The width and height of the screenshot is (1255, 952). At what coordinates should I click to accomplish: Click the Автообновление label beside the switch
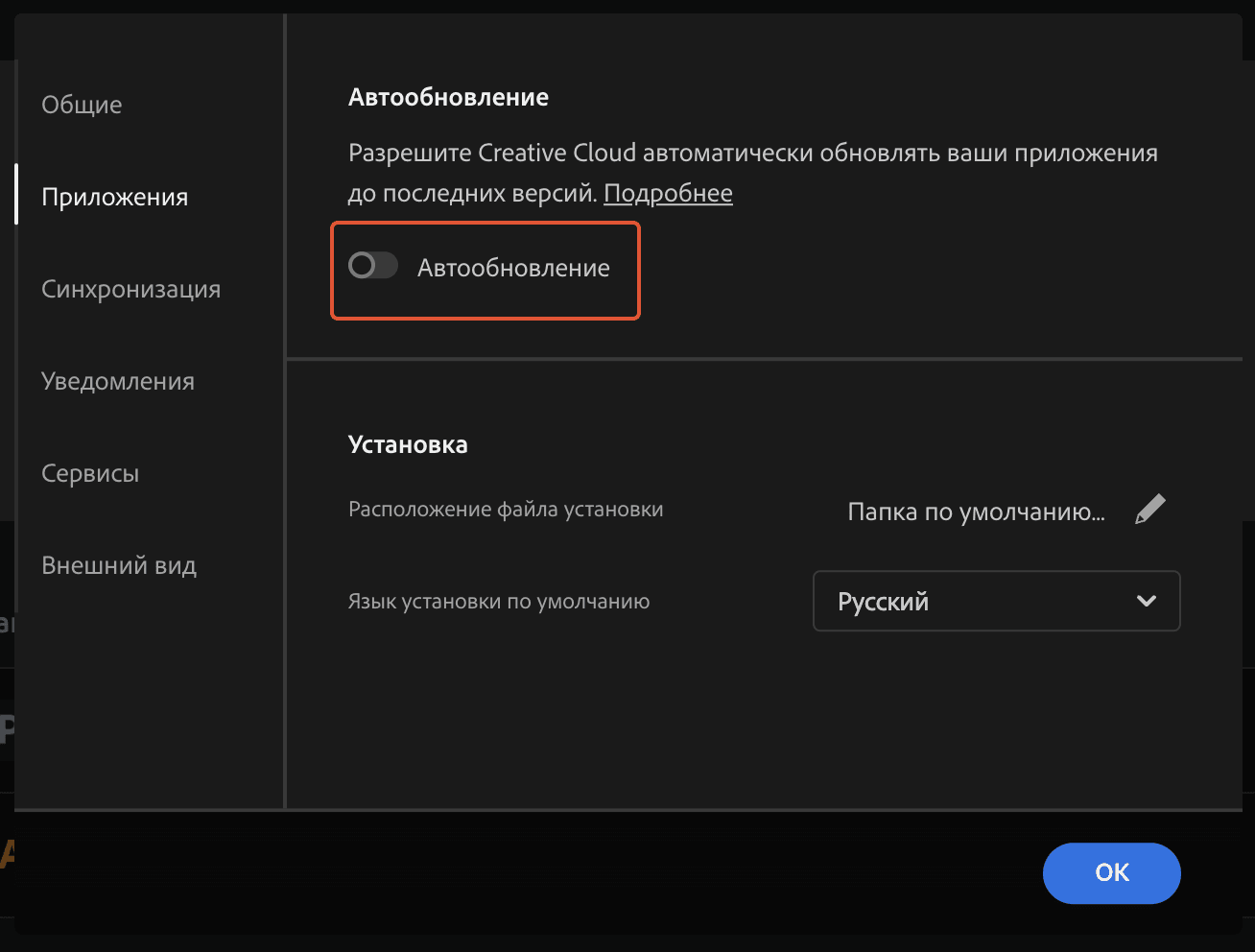pyautogui.click(x=513, y=269)
